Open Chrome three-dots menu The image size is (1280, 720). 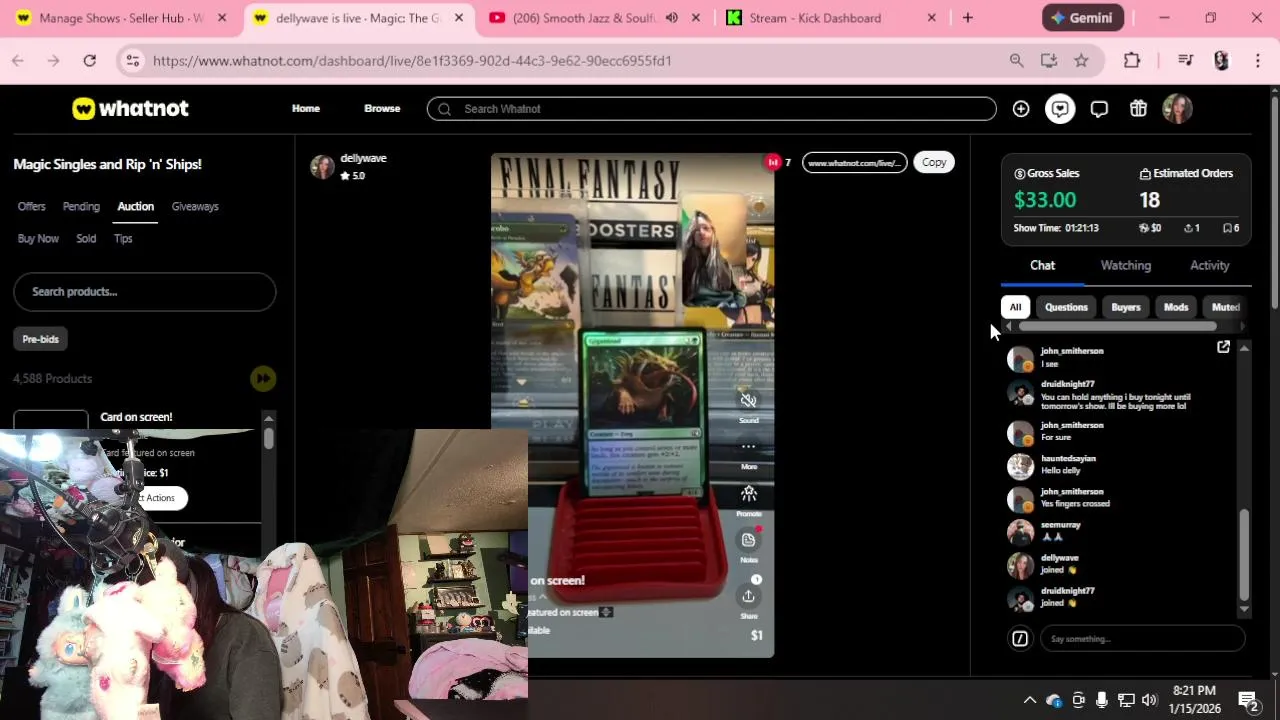[x=1257, y=61]
